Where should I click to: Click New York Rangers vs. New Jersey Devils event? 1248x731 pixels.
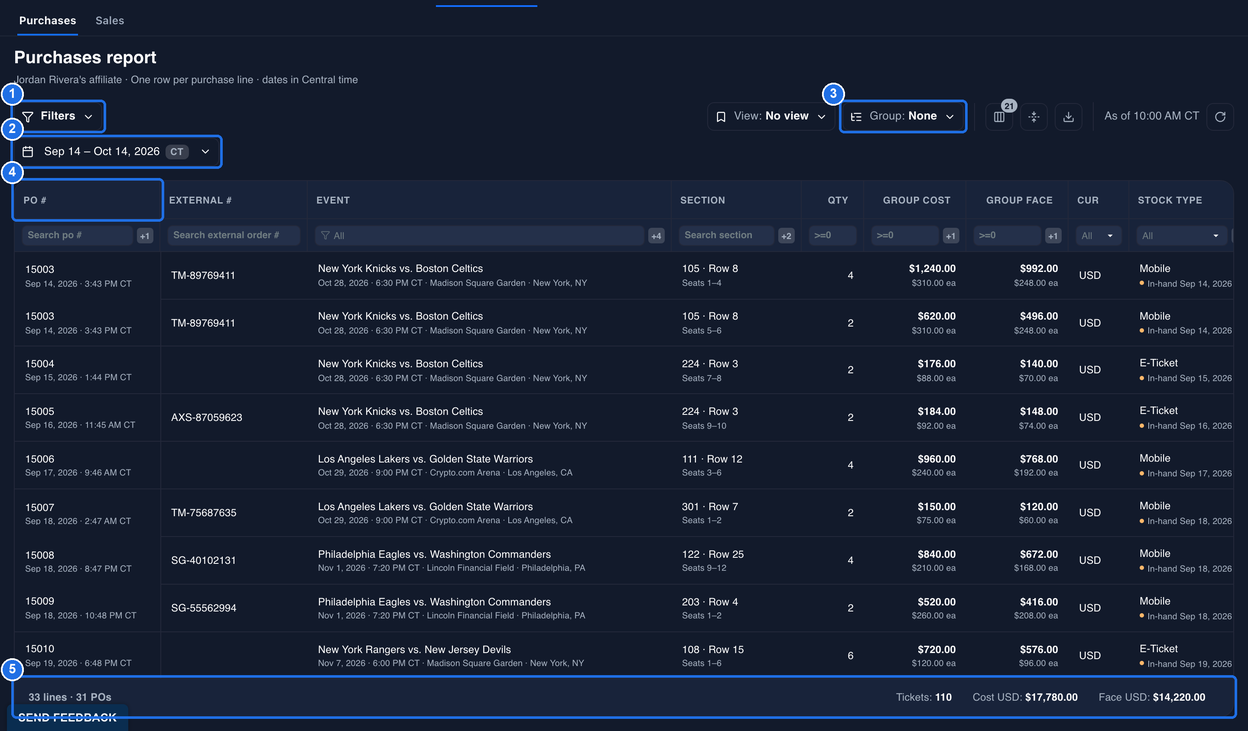tap(414, 650)
